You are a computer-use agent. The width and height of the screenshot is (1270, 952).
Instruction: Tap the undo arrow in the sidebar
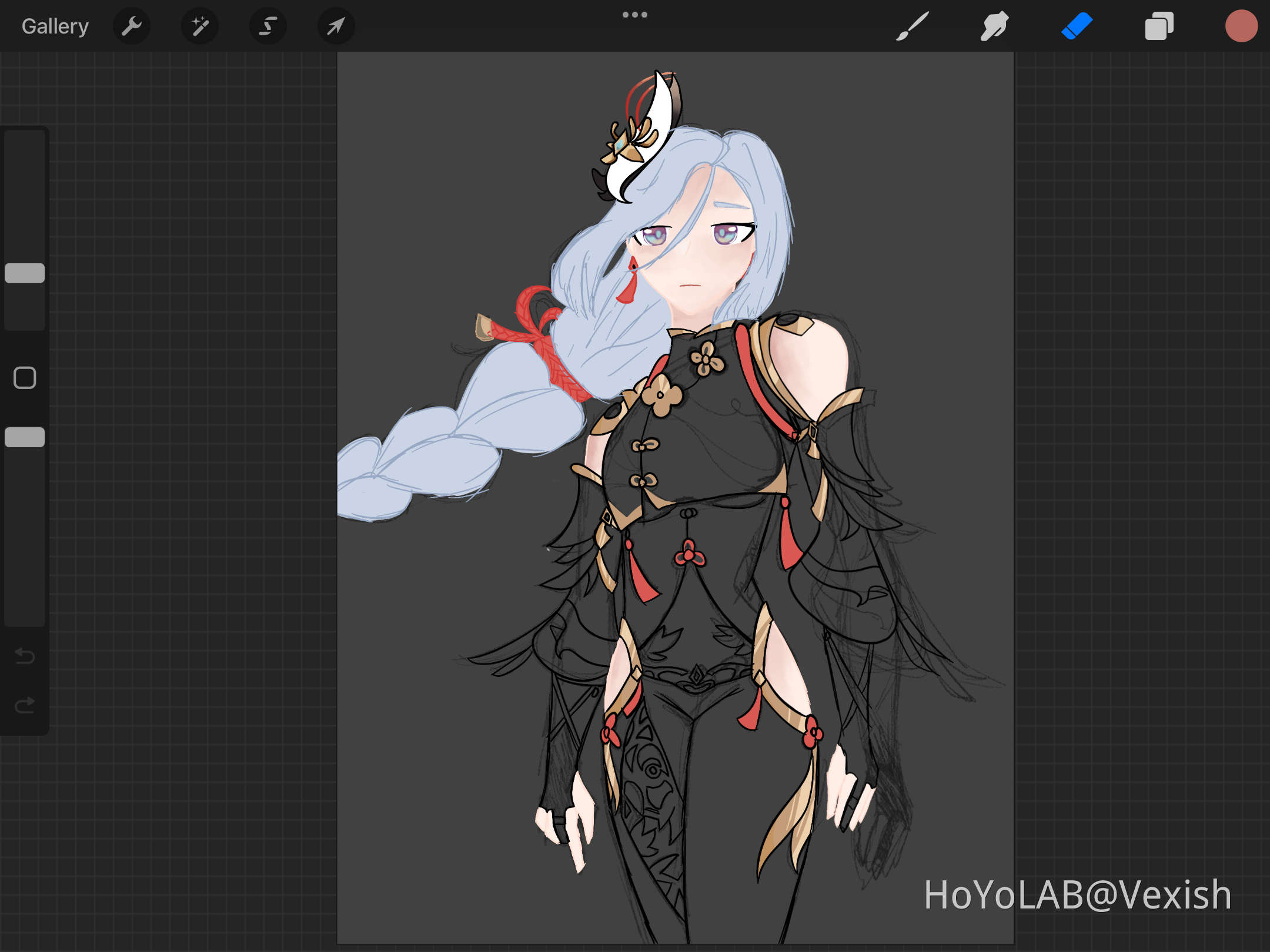coord(25,657)
